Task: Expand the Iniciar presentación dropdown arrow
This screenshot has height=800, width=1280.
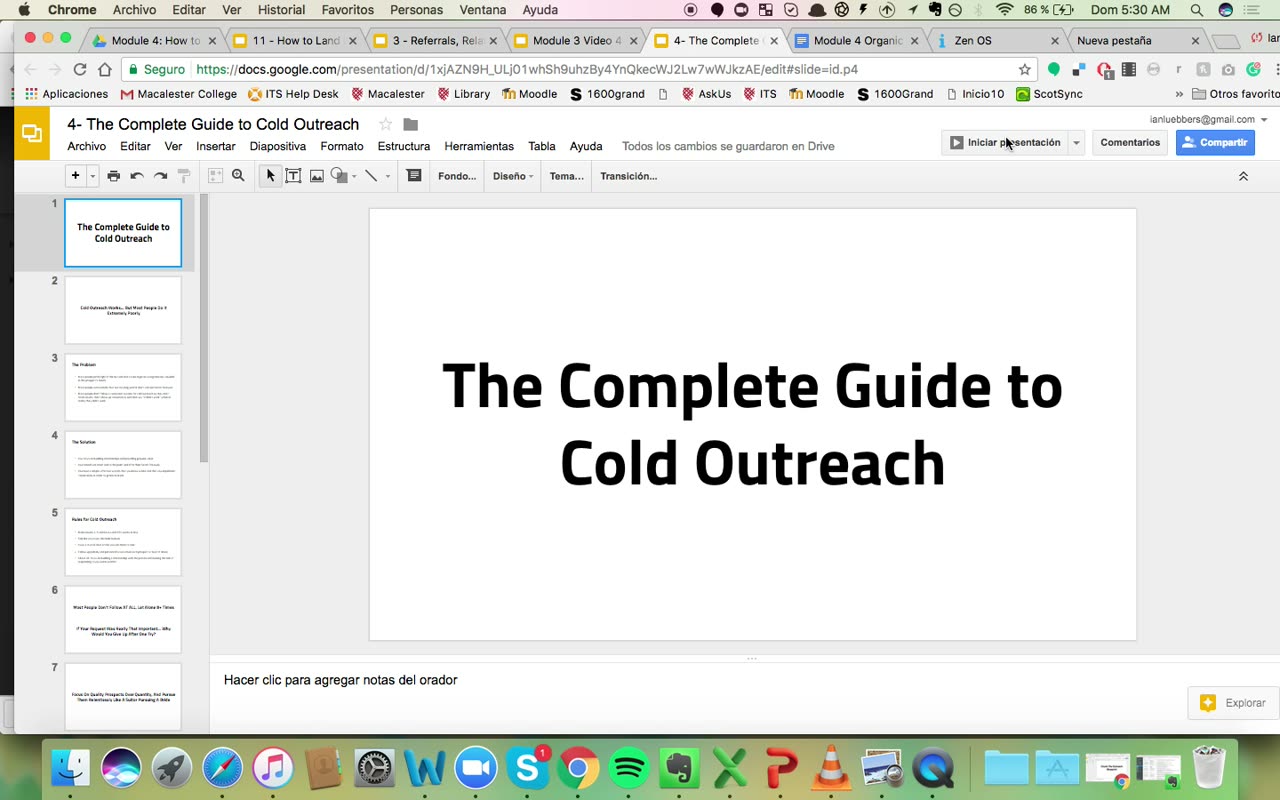Action: click(x=1076, y=143)
